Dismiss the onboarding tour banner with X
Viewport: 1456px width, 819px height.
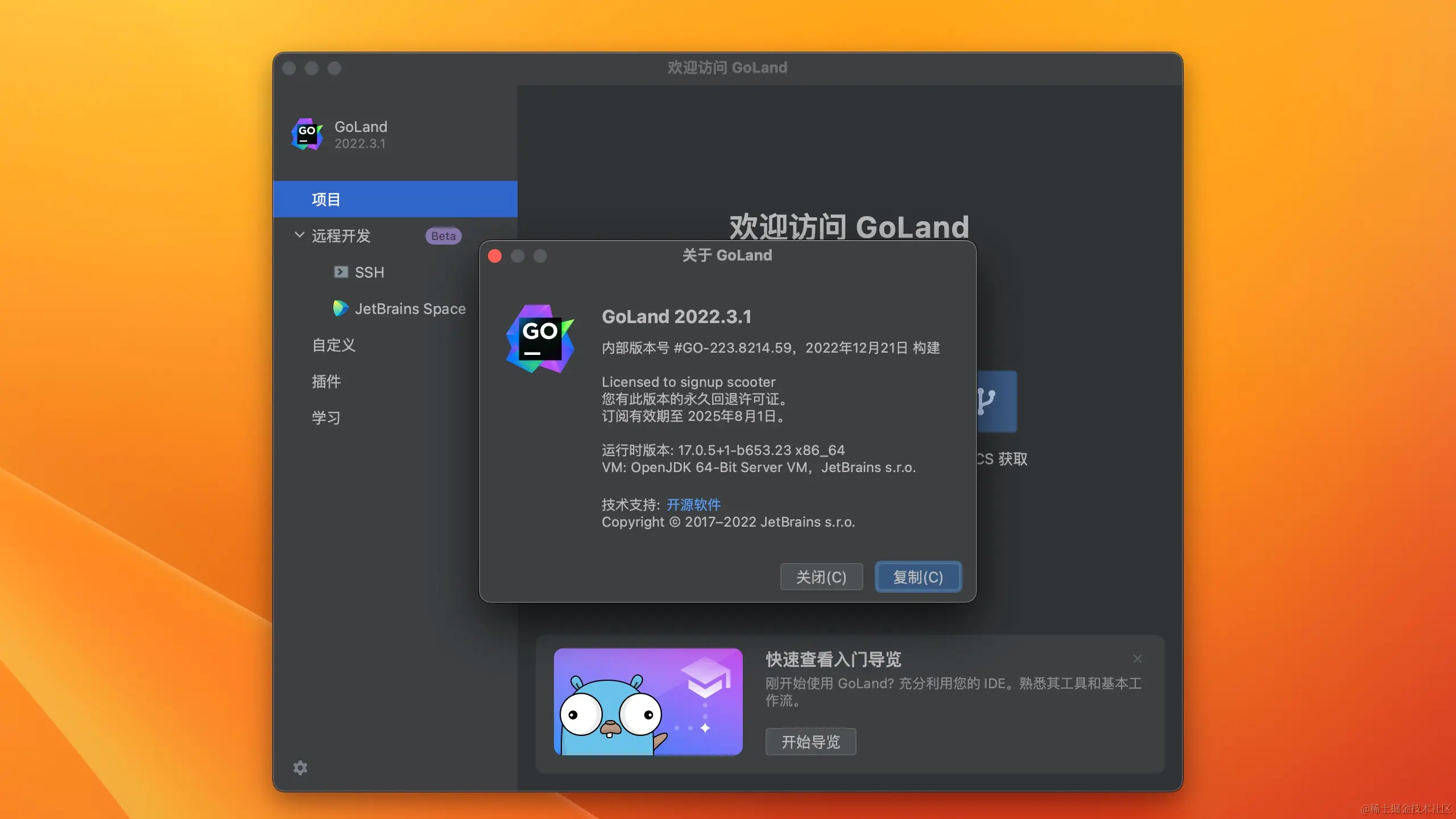tap(1137, 659)
